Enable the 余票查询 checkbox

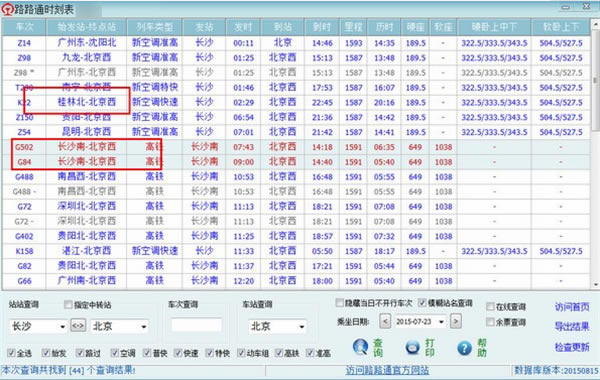[490, 322]
